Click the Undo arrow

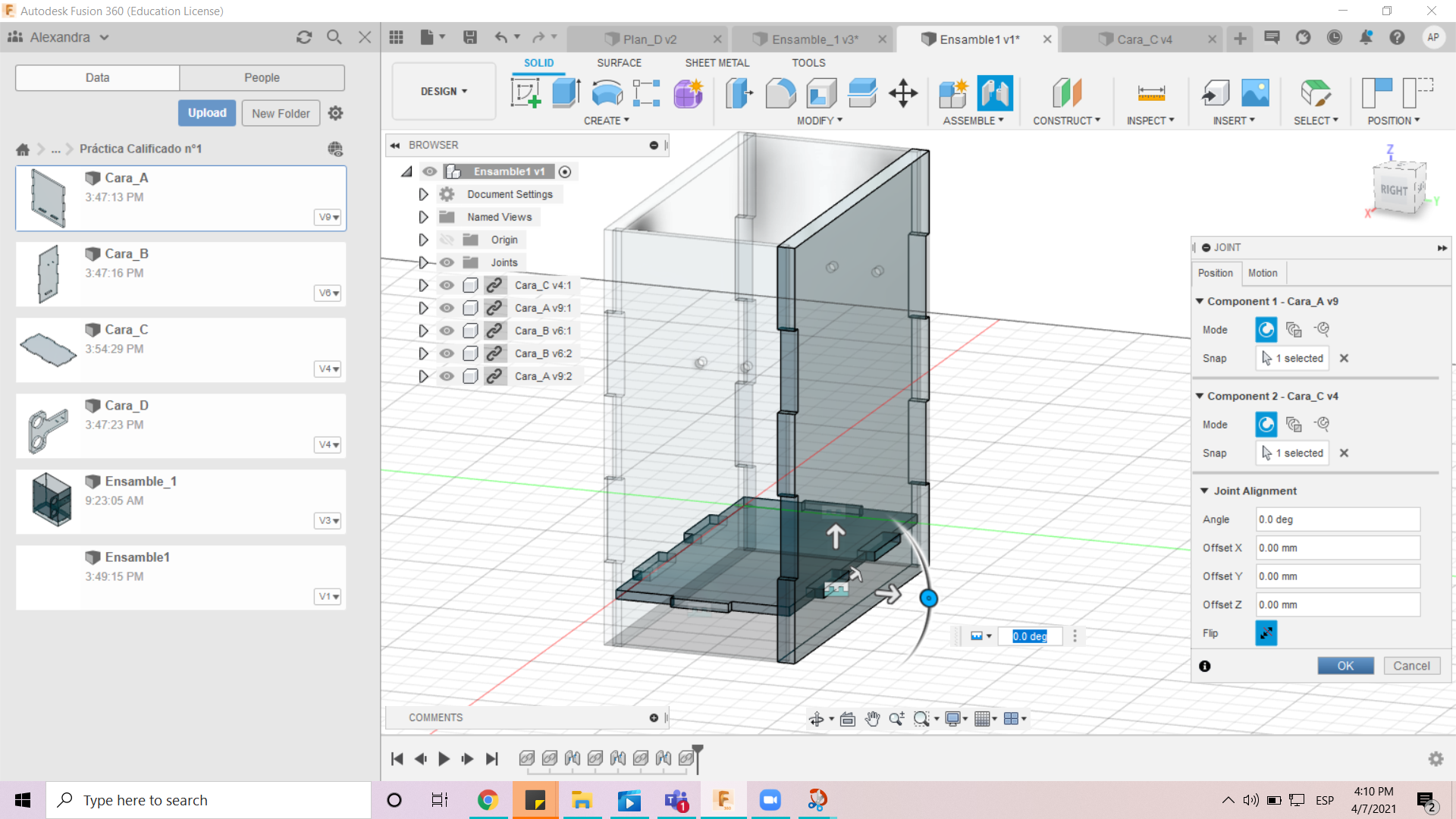pyautogui.click(x=500, y=38)
